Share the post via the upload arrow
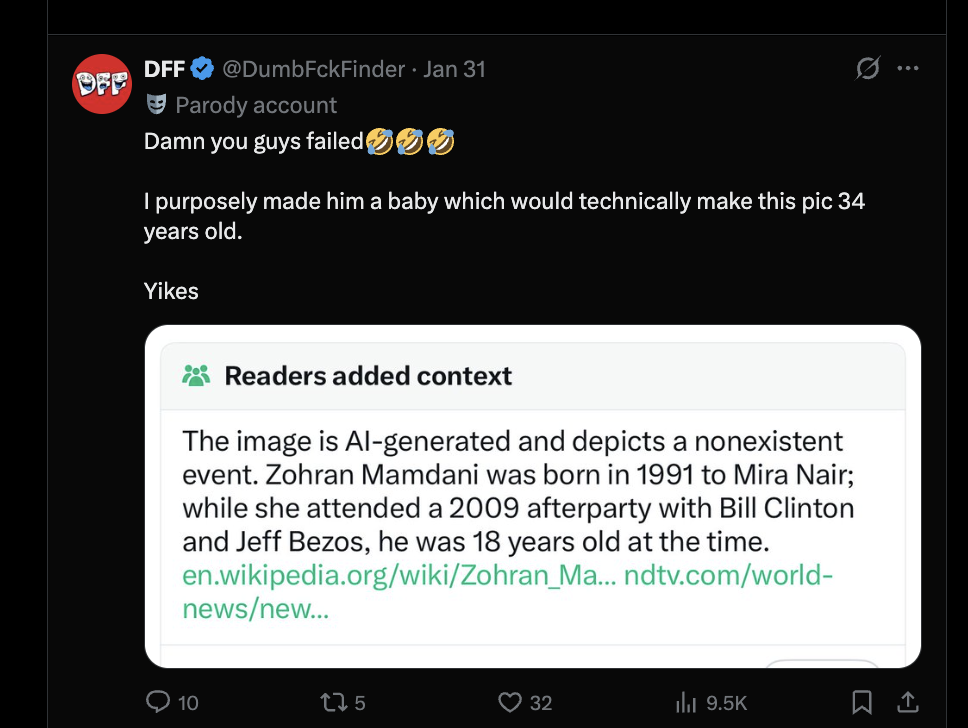Image resolution: width=968 pixels, height=728 pixels. [x=907, y=702]
